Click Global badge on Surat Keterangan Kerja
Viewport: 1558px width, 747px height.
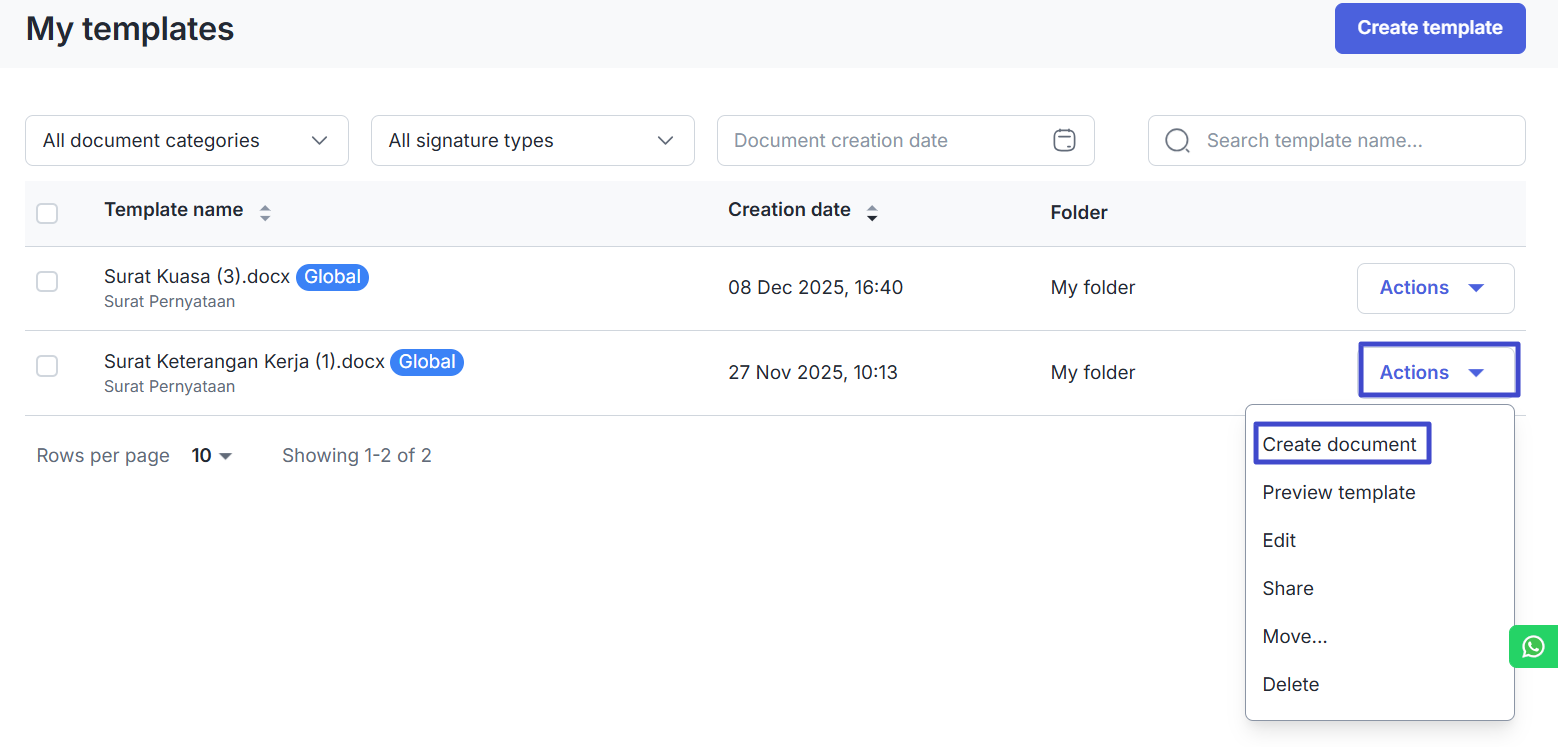(x=427, y=362)
